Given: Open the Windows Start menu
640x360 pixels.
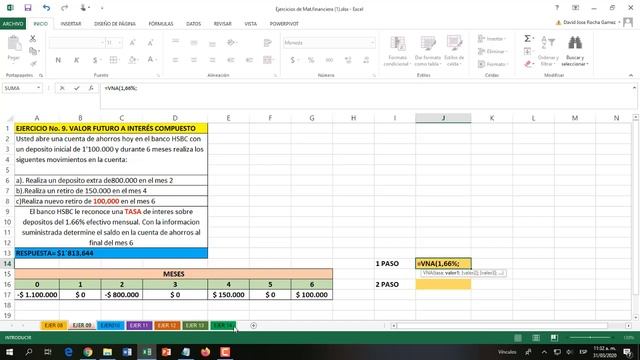Looking at the screenshot, I should click(9, 352).
